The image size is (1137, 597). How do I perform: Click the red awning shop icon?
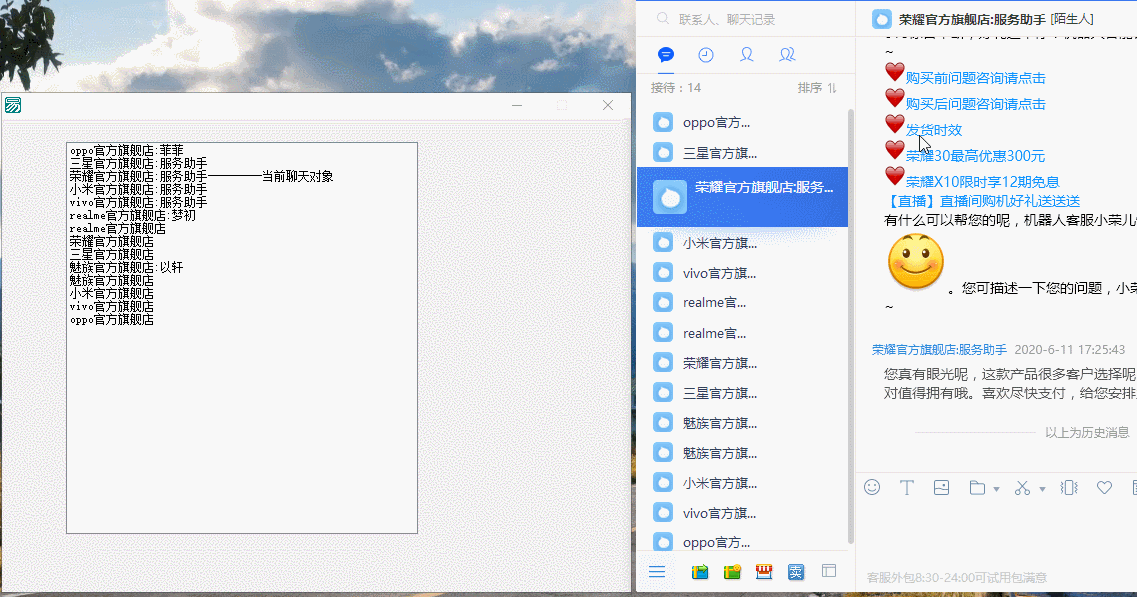coord(764,572)
